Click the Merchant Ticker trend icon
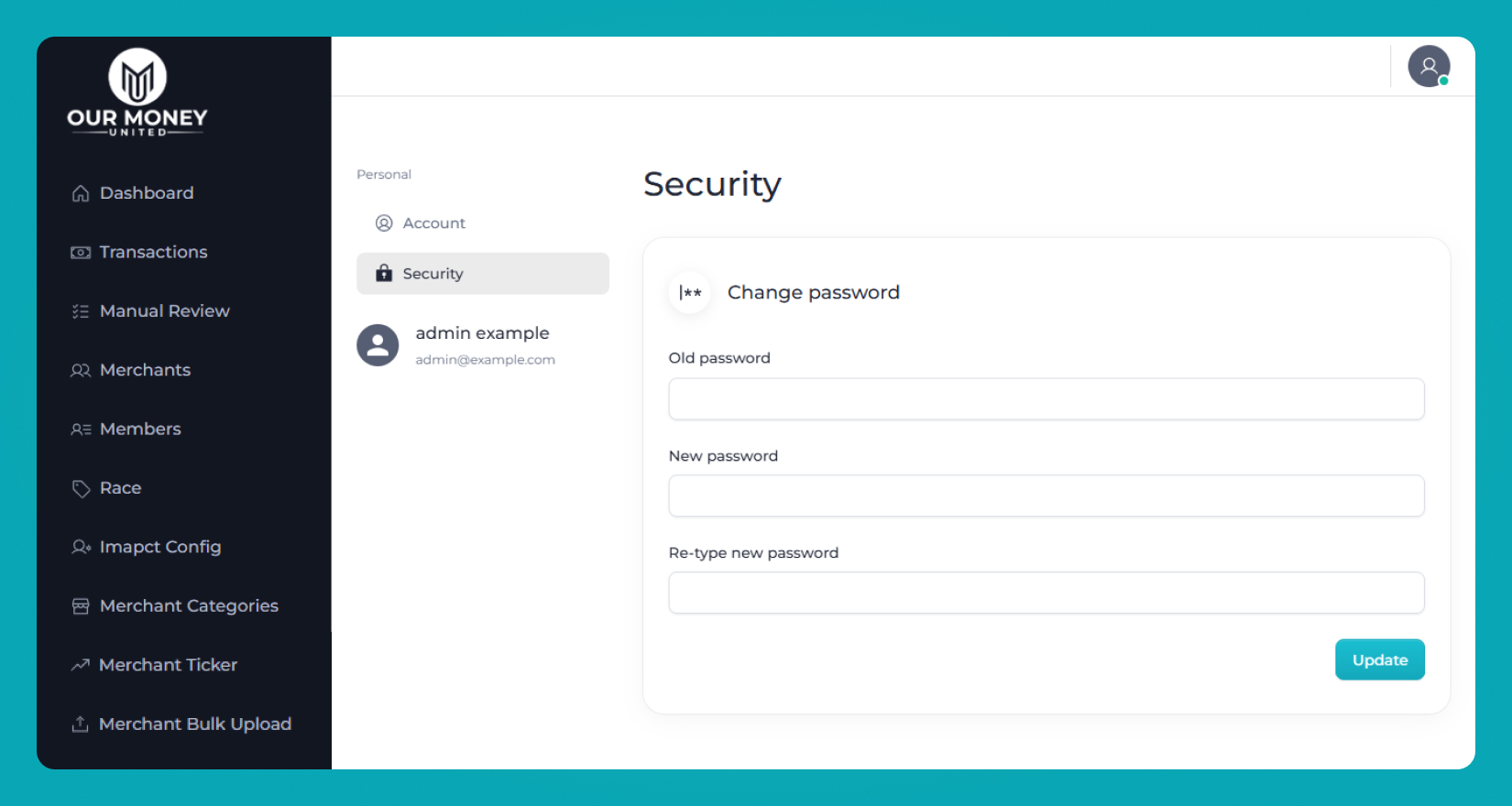The width and height of the screenshot is (1512, 806). (81, 665)
